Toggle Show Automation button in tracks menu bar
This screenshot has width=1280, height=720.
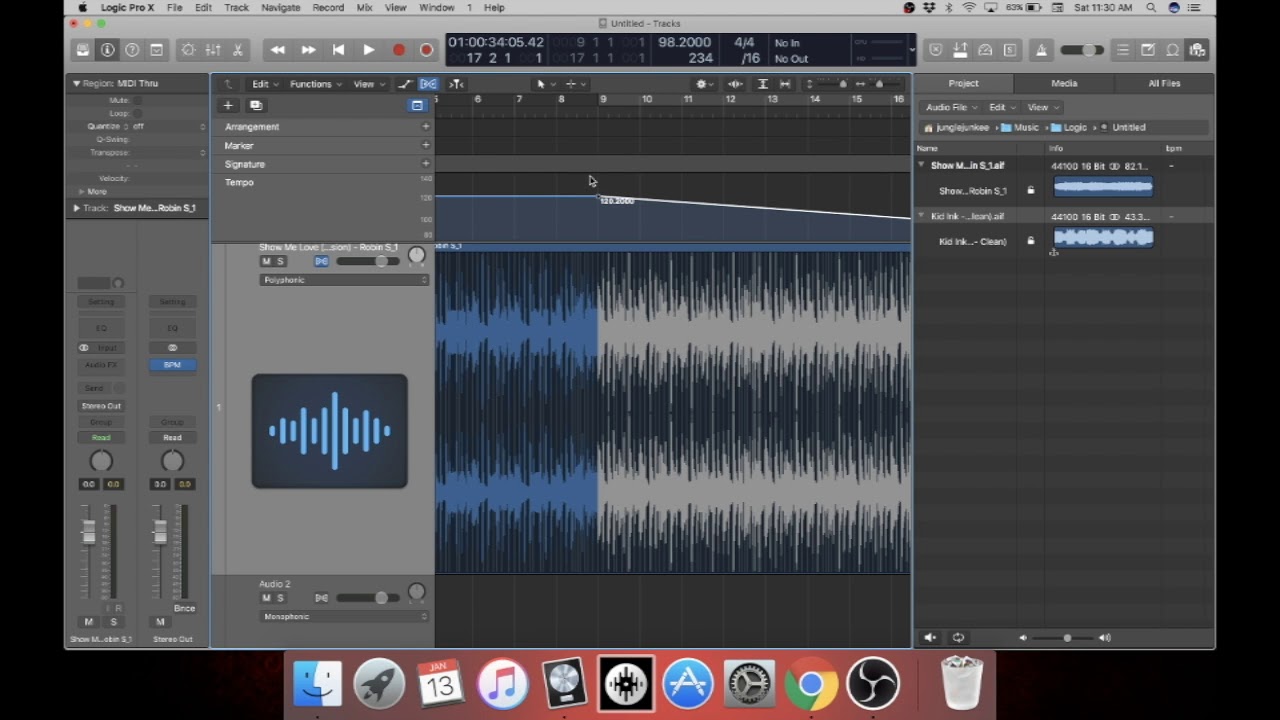point(405,84)
